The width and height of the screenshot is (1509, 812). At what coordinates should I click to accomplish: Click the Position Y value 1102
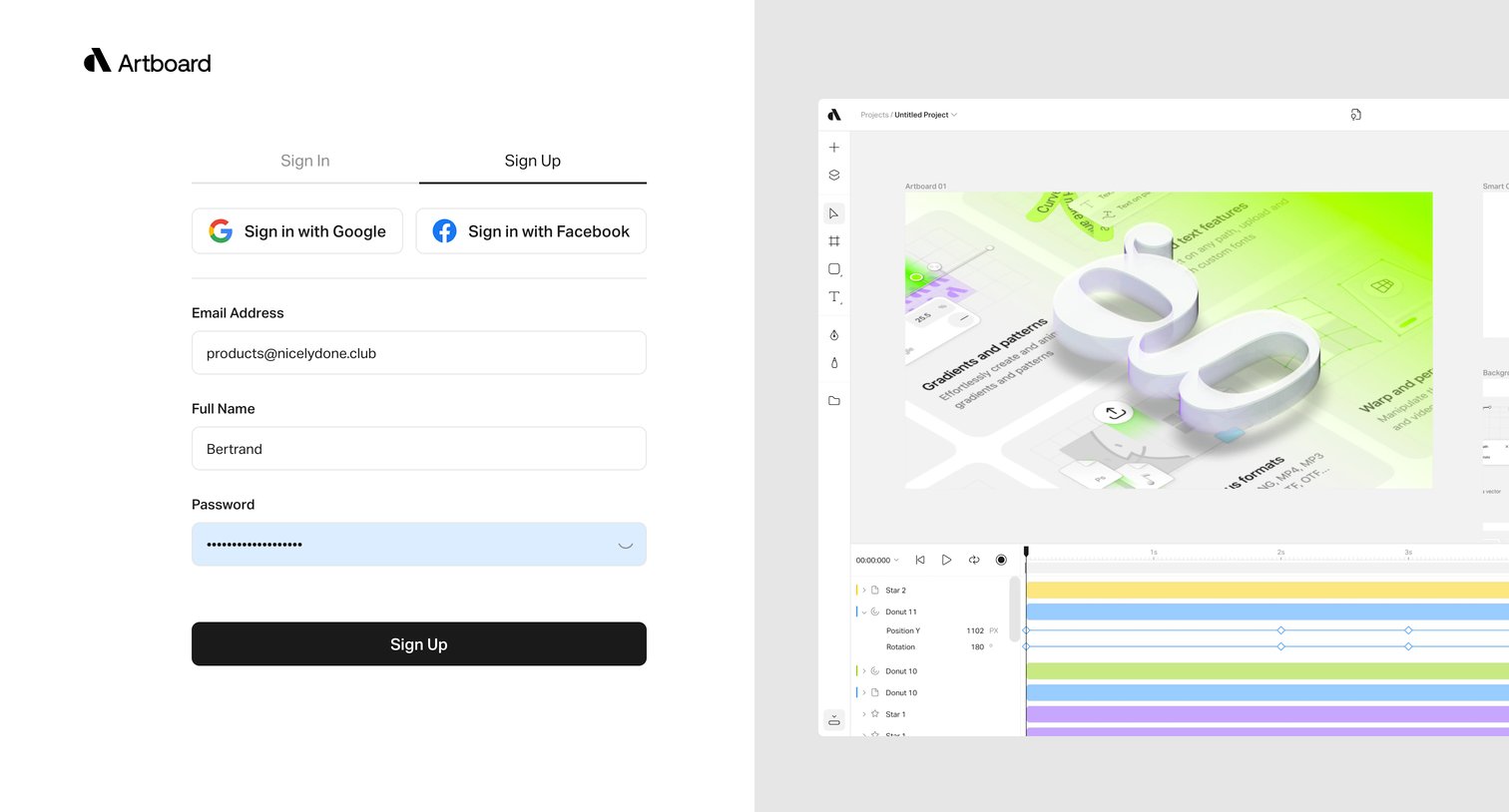[x=975, y=631]
